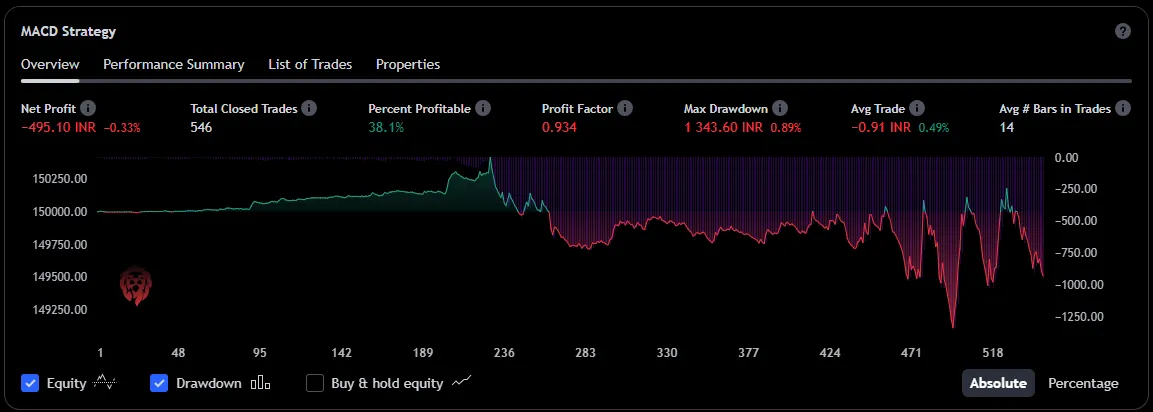
Task: Click the equity curve peak near trade 236
Action: point(491,159)
